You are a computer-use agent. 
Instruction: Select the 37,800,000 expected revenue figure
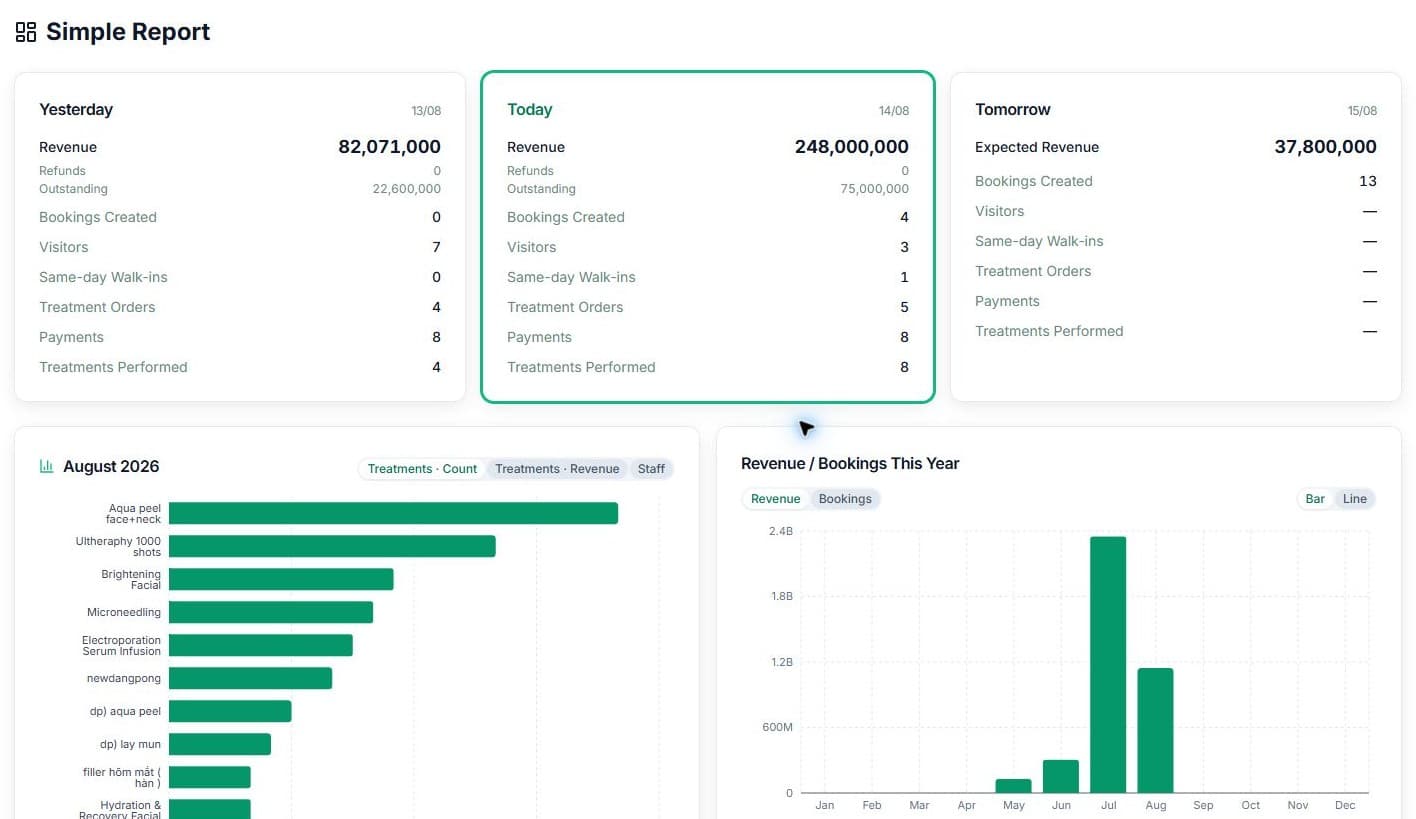(1325, 147)
